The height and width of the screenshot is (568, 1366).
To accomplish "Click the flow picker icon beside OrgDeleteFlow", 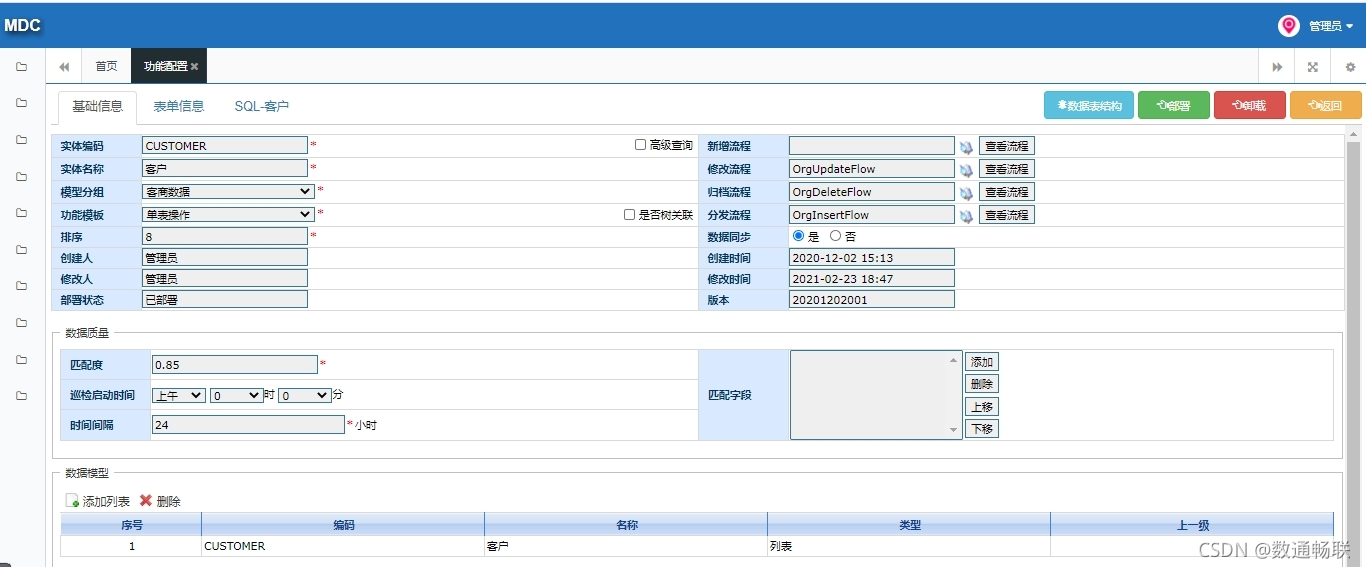I will click(967, 193).
